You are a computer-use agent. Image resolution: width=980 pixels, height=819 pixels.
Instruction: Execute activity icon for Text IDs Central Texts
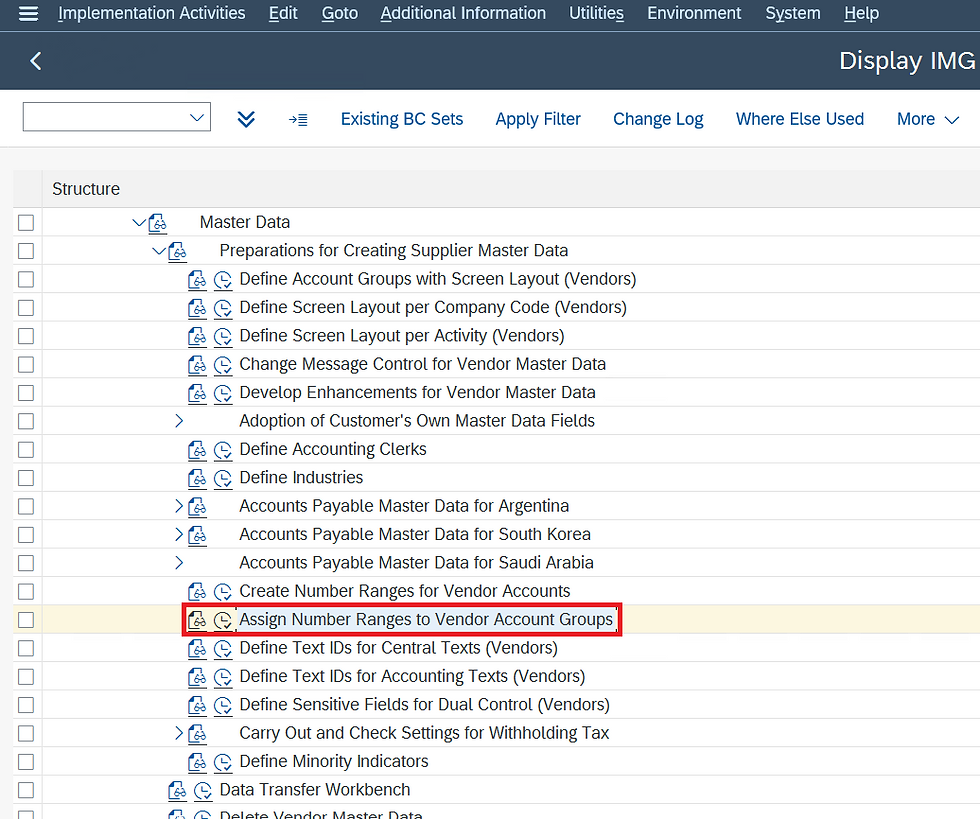(x=222, y=648)
